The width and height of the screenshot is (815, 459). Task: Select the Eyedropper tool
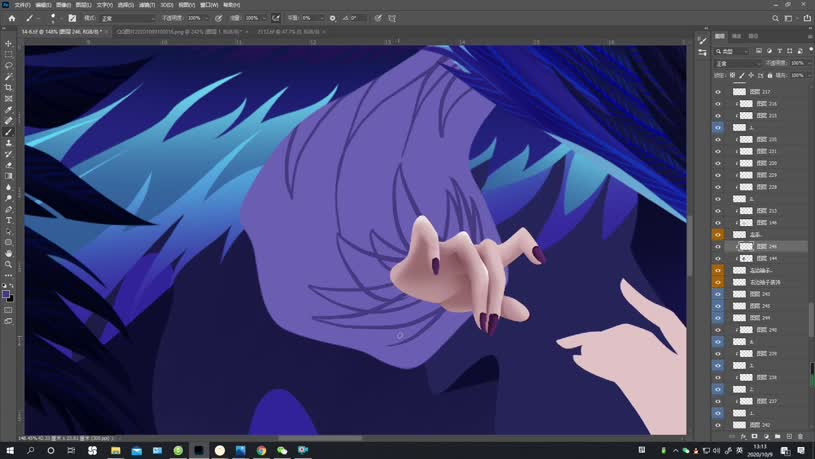point(8,110)
